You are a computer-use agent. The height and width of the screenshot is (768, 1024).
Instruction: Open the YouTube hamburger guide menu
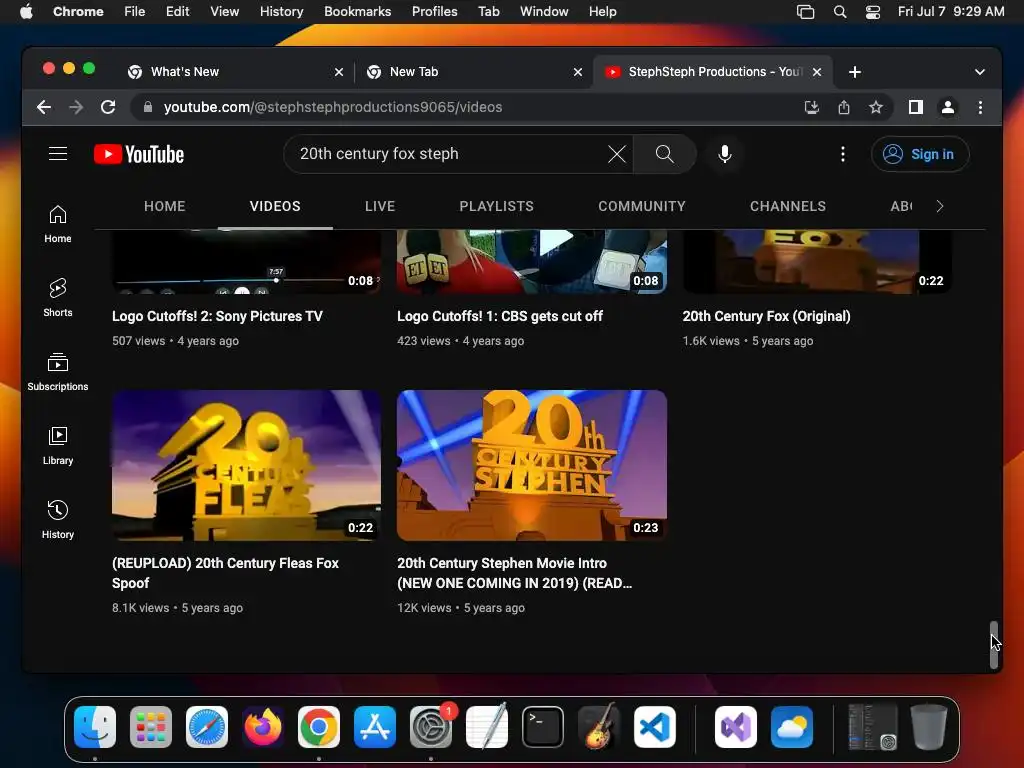58,153
